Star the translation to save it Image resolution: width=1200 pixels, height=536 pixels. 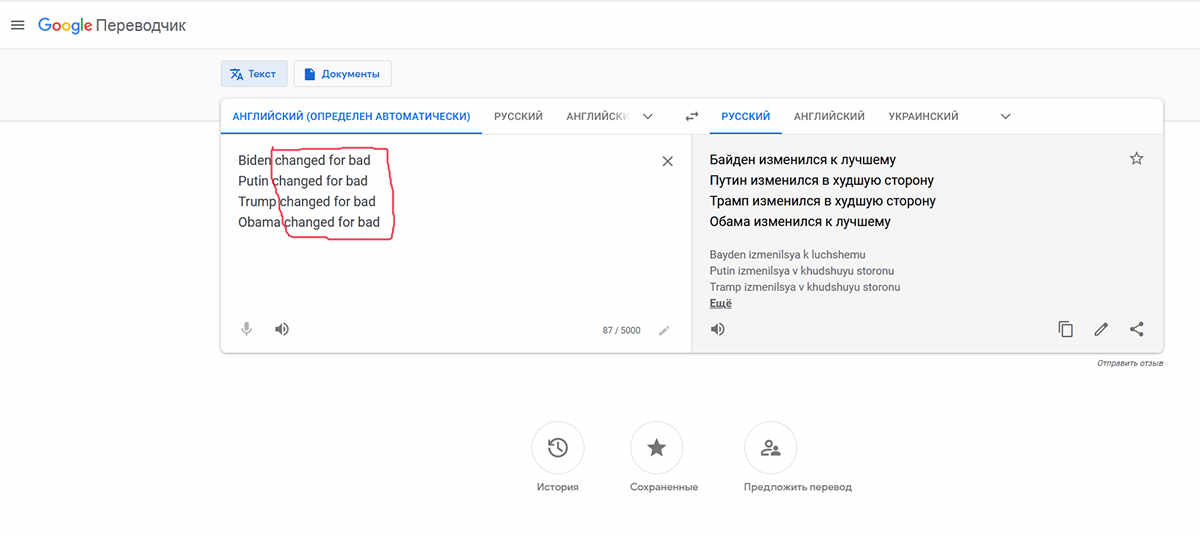tap(1136, 159)
